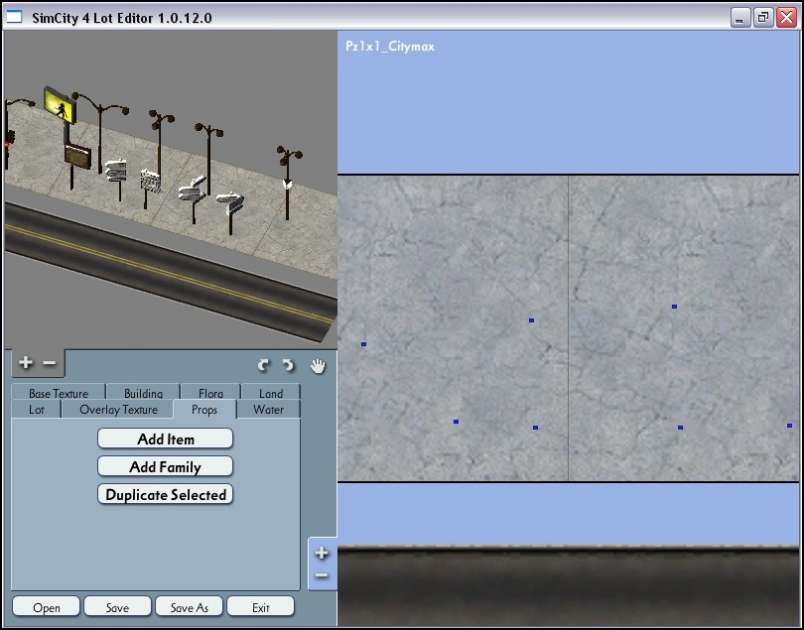Image resolution: width=804 pixels, height=630 pixels.
Task: Open the Land tab
Action: (271, 393)
